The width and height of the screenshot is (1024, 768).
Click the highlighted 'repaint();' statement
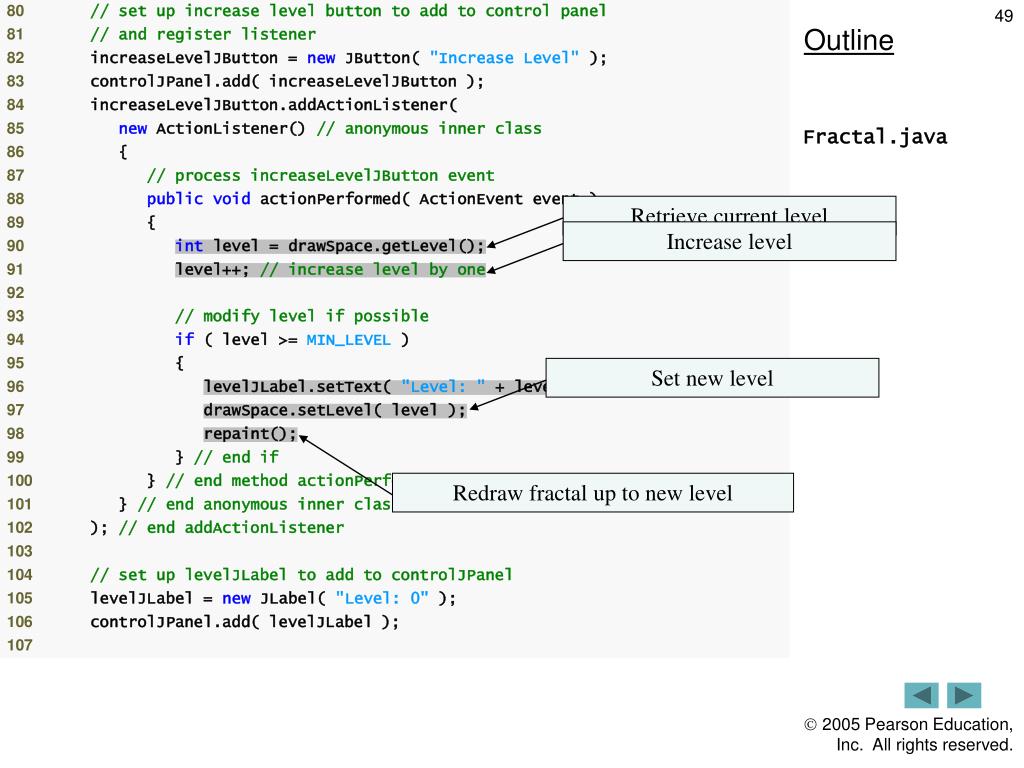[250, 434]
